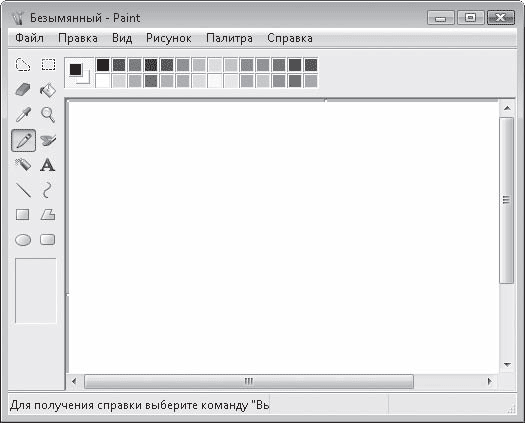Open the Палитра menu
This screenshot has height=423, width=525.
click(229, 38)
